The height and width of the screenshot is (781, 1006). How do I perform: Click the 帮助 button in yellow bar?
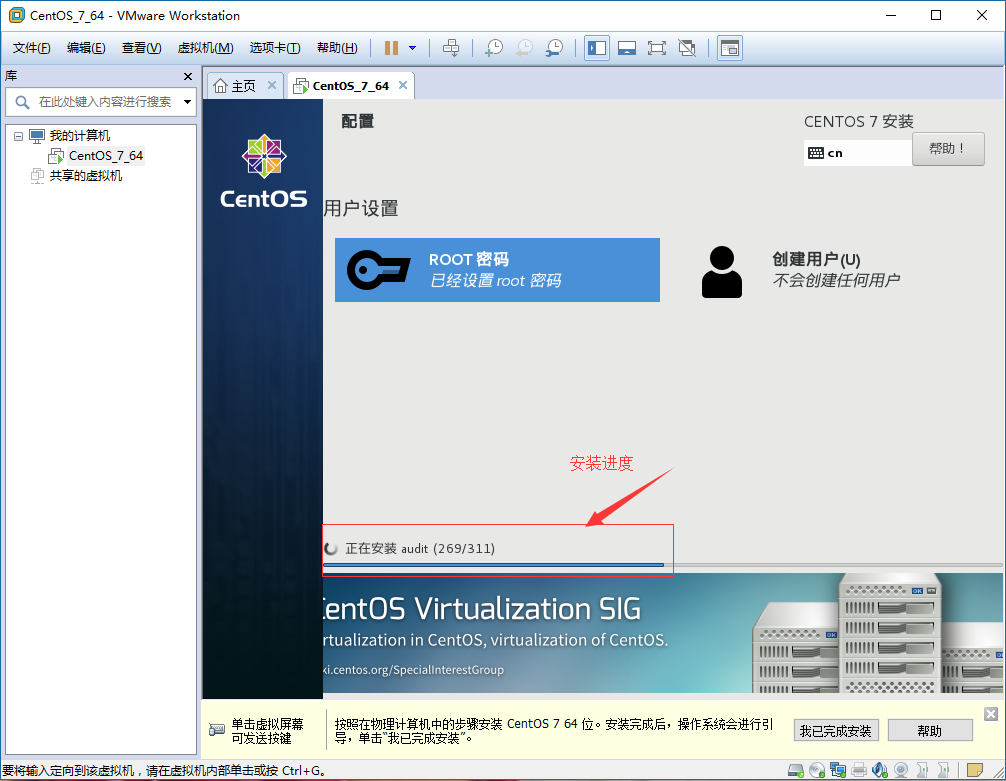pyautogui.click(x=930, y=731)
